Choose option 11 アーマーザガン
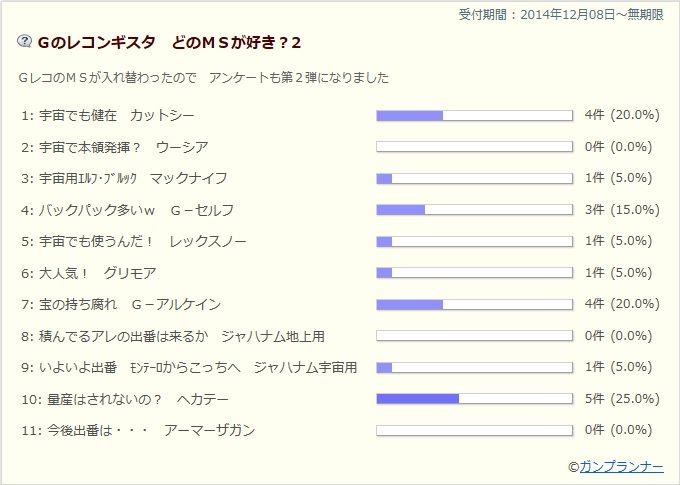The width and height of the screenshot is (680, 485). [x=138, y=430]
